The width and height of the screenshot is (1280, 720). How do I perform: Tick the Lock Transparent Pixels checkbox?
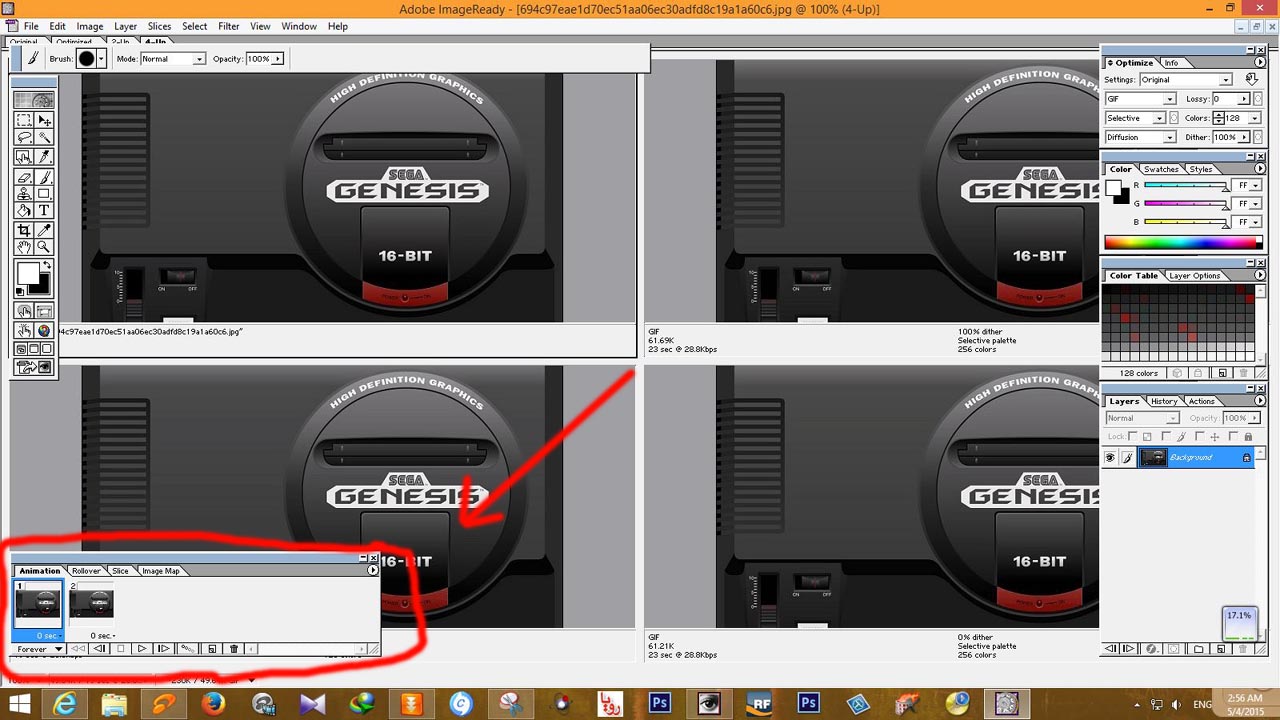pos(1133,436)
